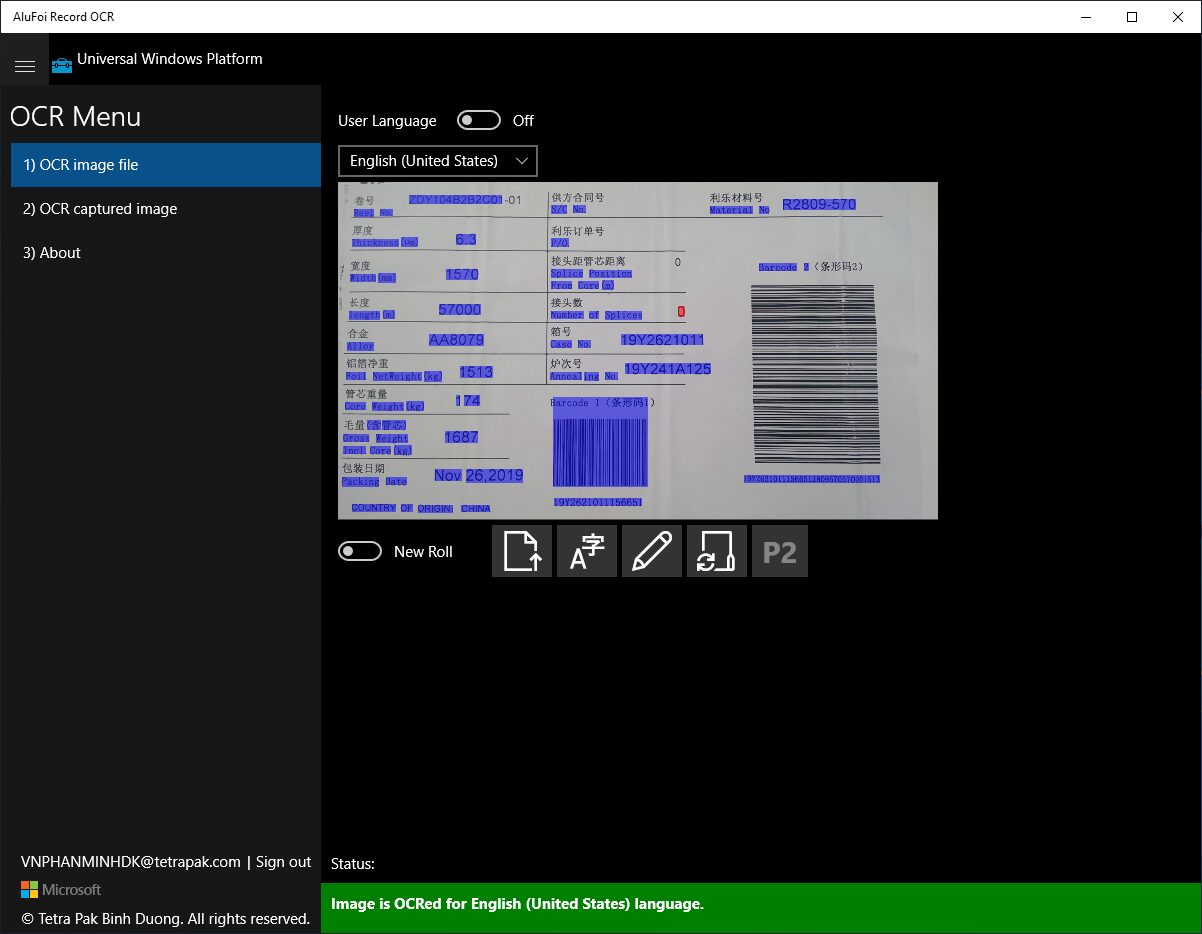
Task: Toggle the User Language switch
Action: tap(478, 120)
